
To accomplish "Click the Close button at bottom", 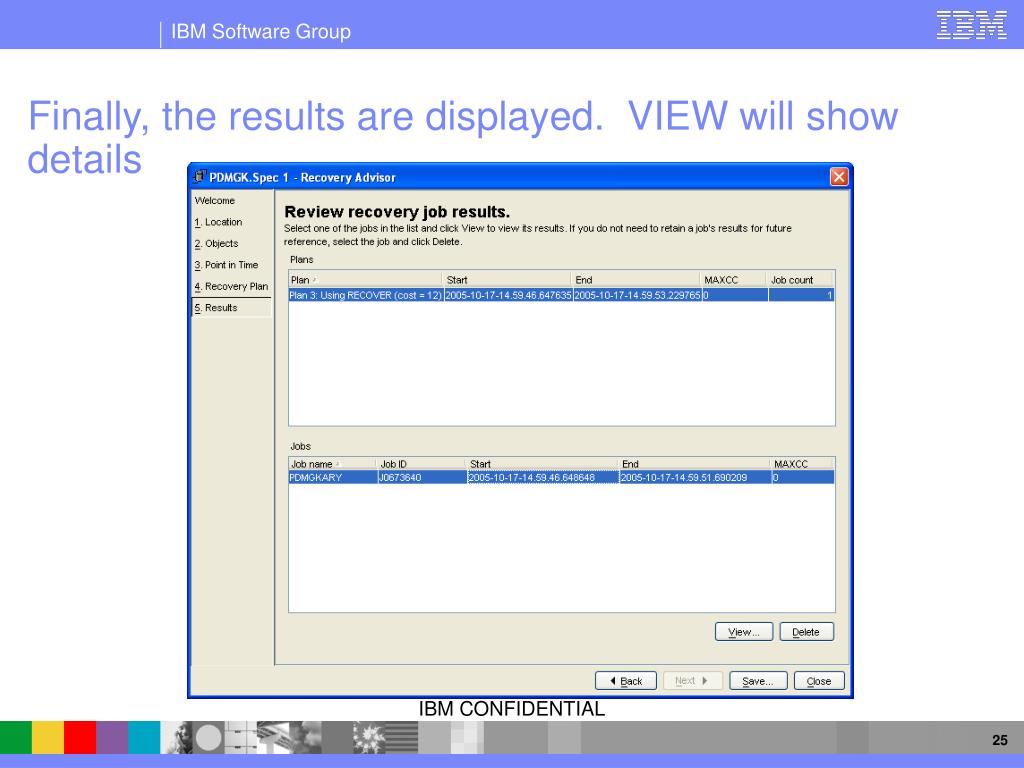I will [819, 680].
